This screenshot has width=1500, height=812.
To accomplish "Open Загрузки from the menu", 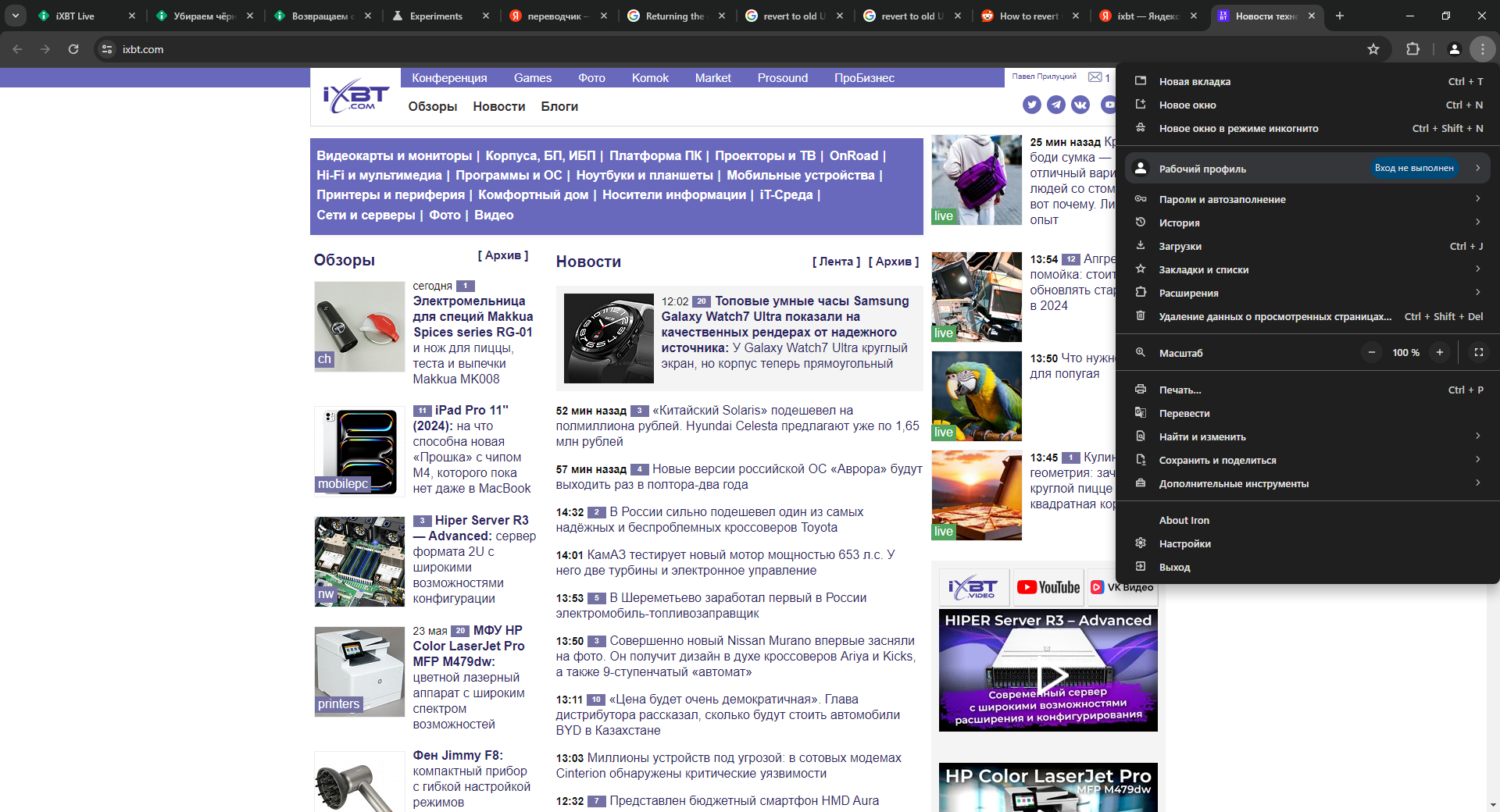I will coord(1307,246).
